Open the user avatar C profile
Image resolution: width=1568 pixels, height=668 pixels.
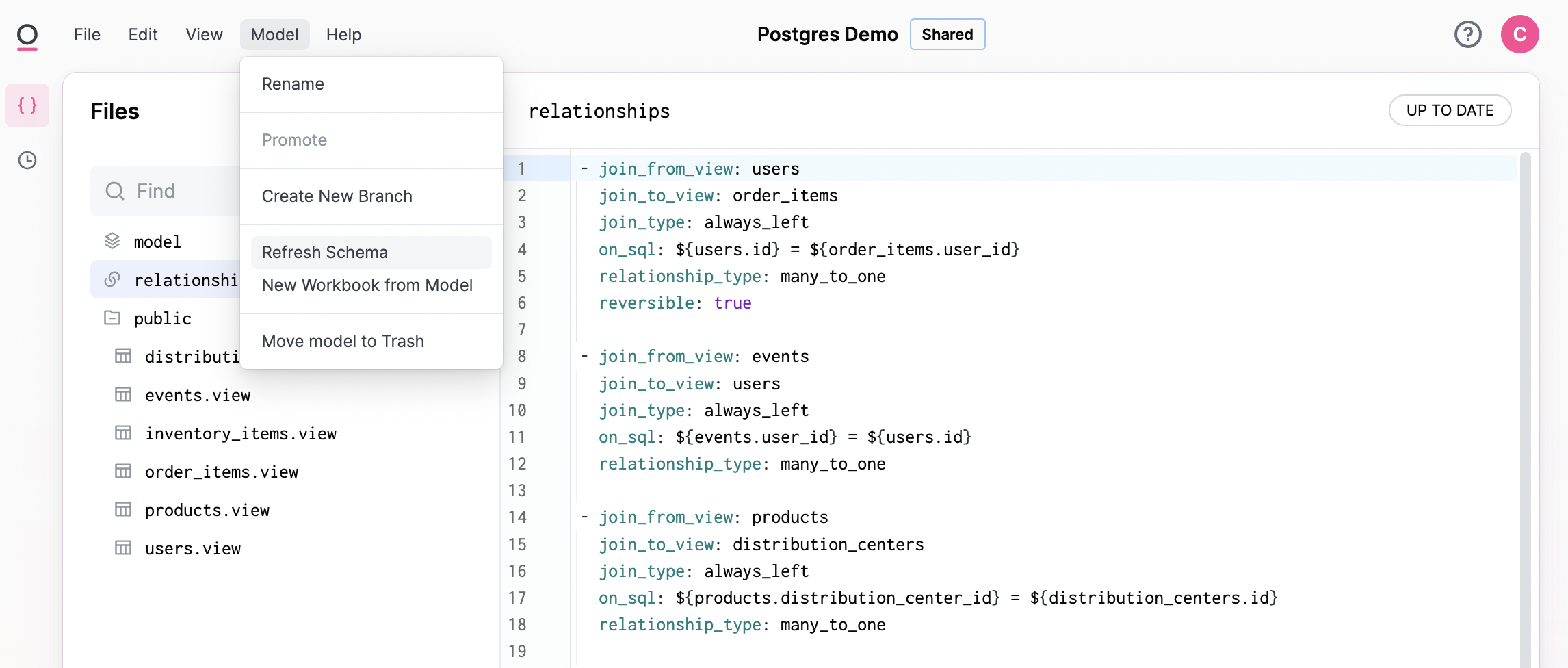click(1519, 34)
